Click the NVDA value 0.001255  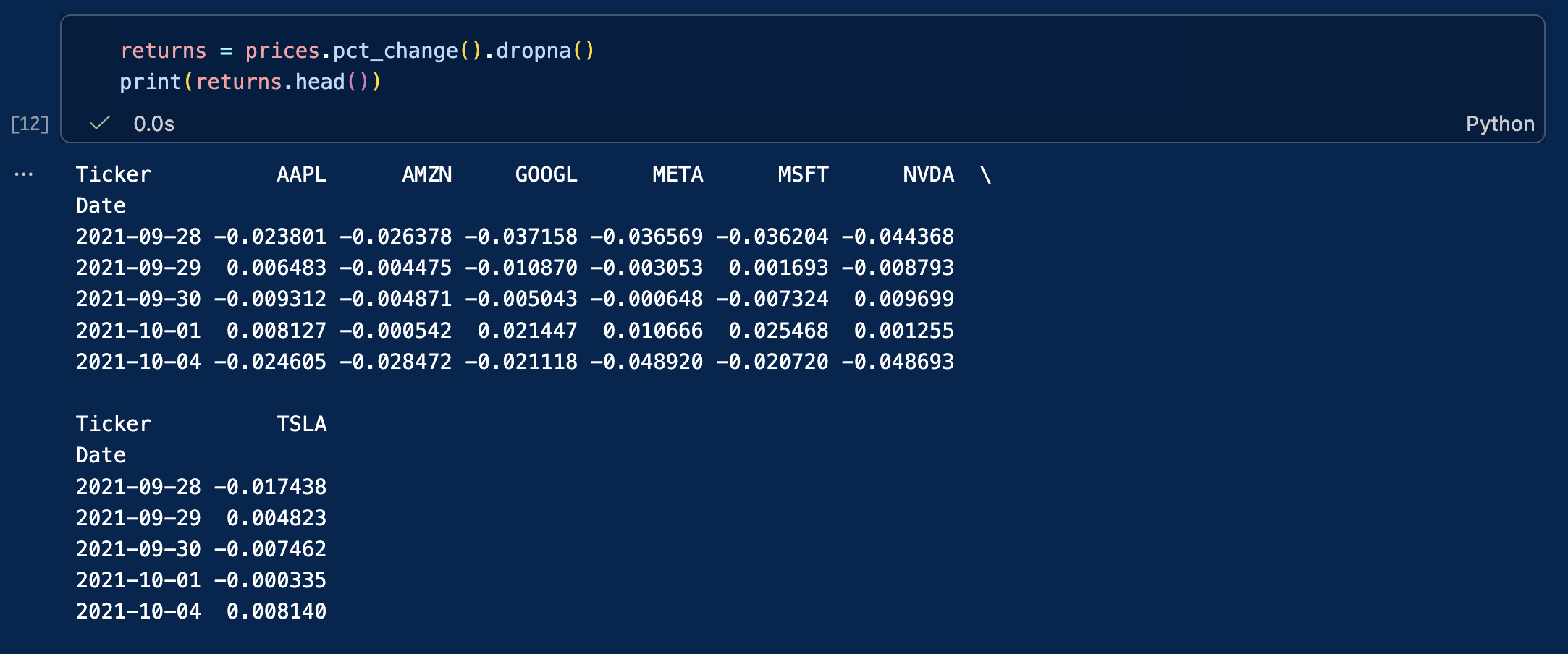[904, 331]
